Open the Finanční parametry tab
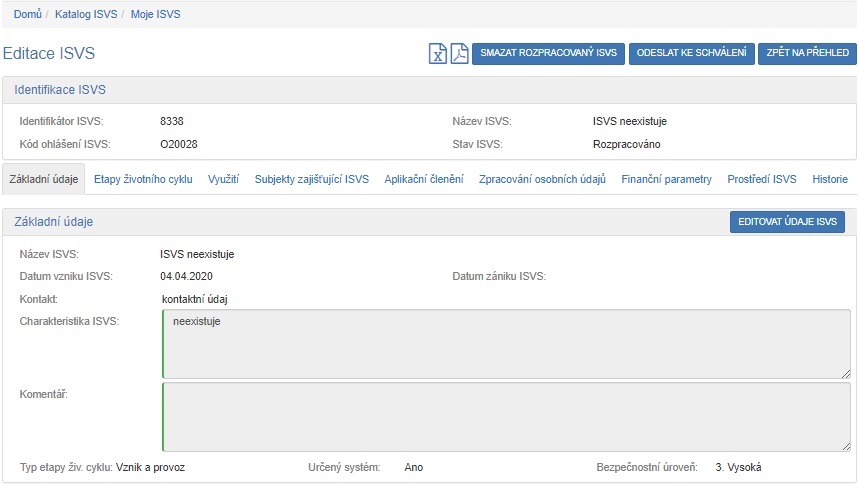This screenshot has height=485, width=859. click(666, 180)
